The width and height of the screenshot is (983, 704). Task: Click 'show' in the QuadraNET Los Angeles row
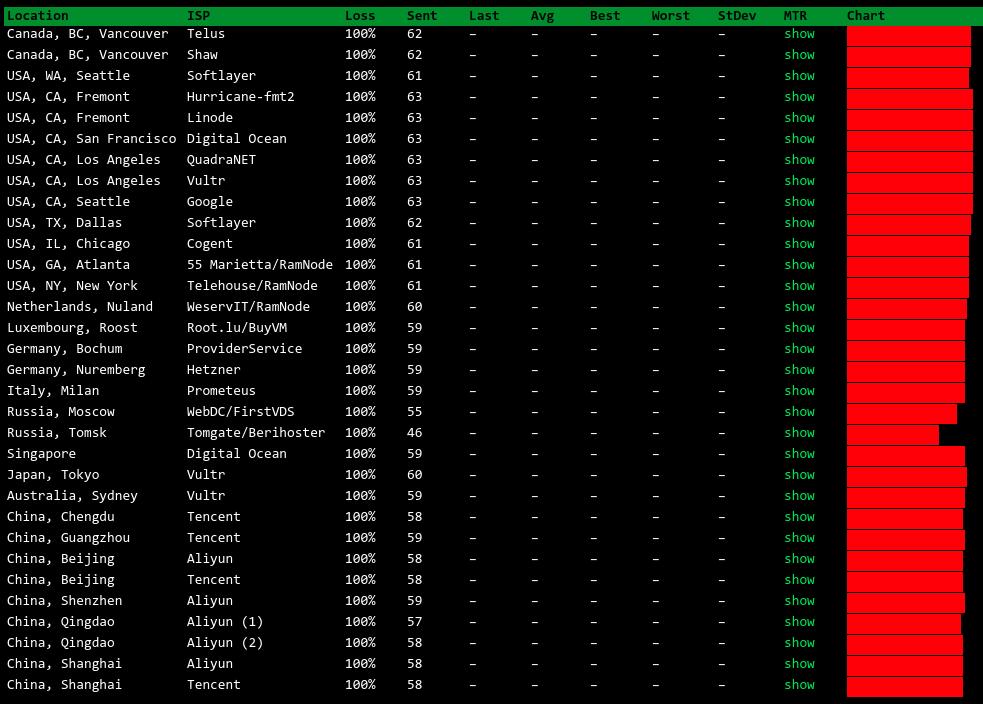(x=799, y=160)
